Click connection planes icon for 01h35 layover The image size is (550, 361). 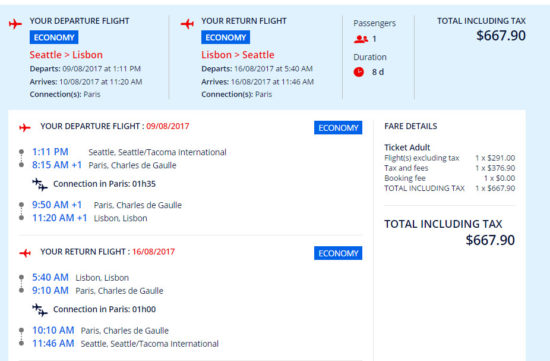tap(40, 185)
